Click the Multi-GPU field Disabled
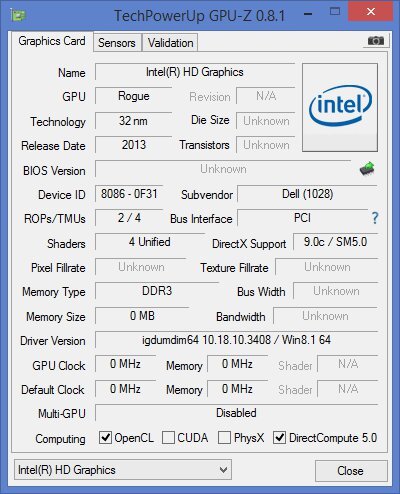Image resolution: width=400 pixels, height=494 pixels. [x=236, y=413]
